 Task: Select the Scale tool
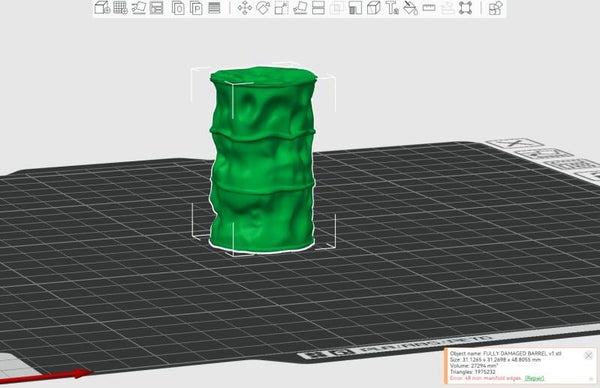coord(281,8)
